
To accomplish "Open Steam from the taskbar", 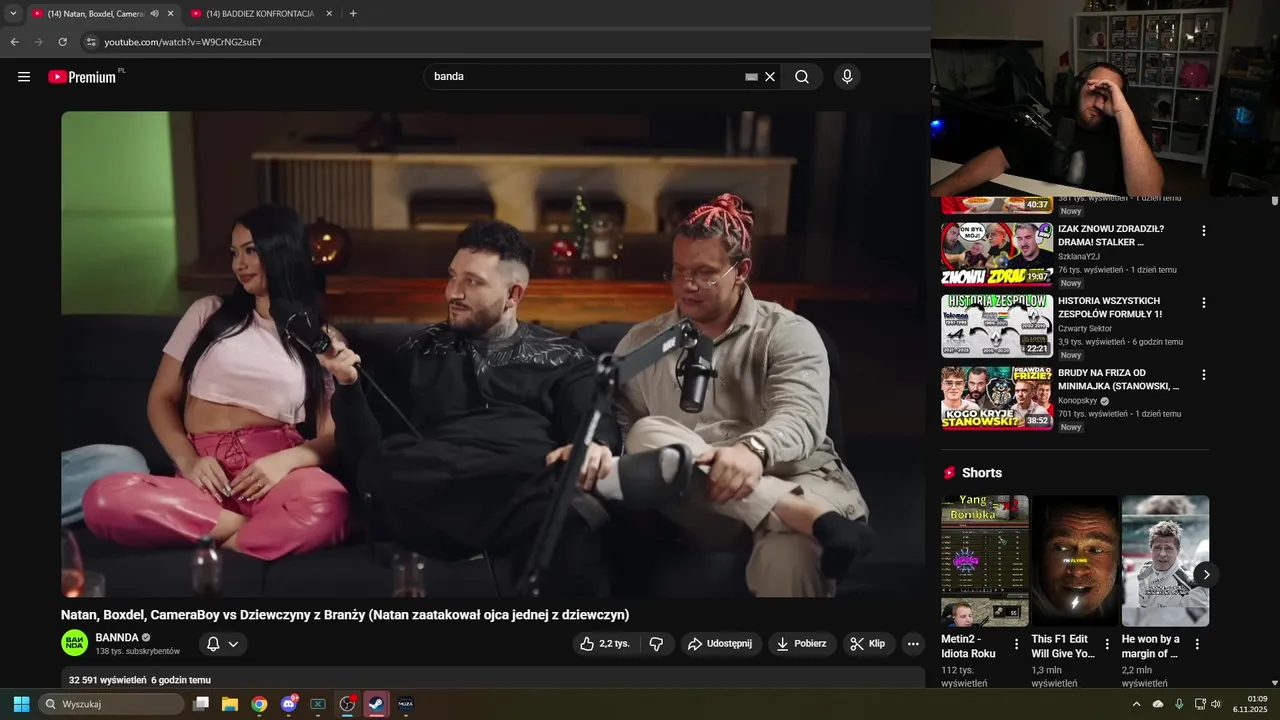I will [x=377, y=704].
